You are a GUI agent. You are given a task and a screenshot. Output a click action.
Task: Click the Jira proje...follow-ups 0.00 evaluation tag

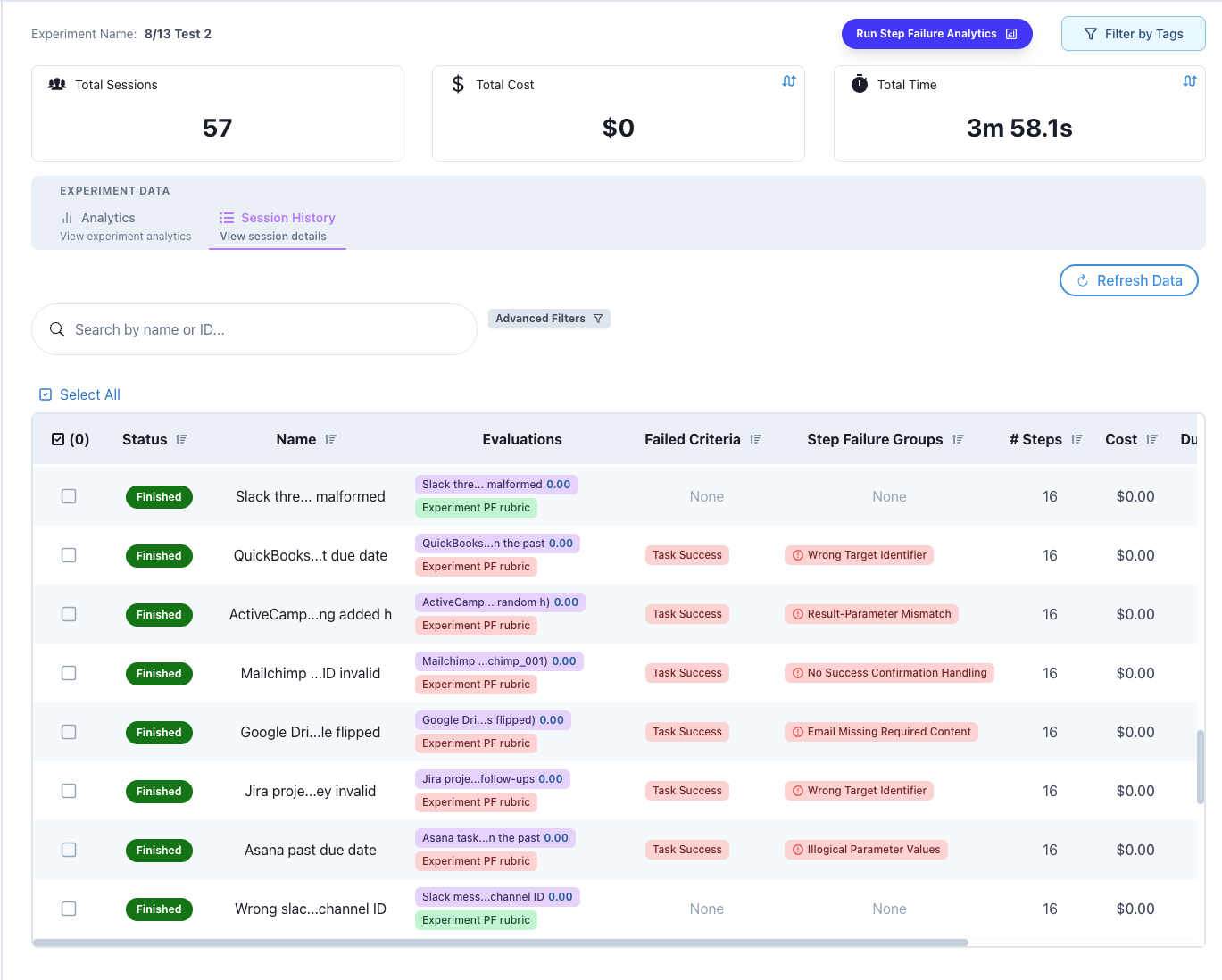(x=493, y=779)
